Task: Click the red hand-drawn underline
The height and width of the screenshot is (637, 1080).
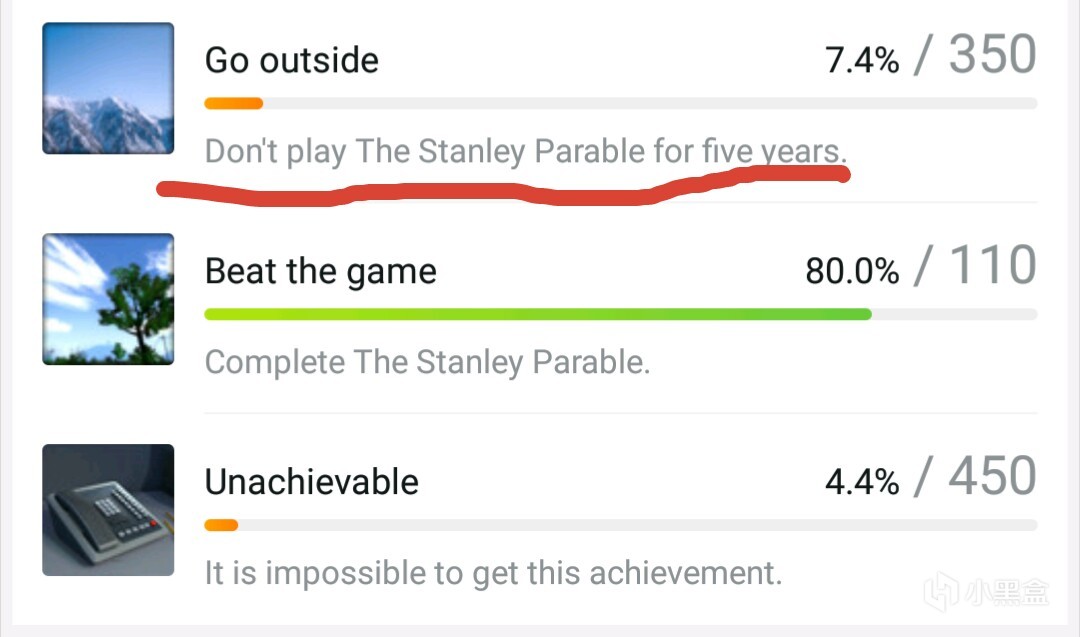Action: pos(500,188)
